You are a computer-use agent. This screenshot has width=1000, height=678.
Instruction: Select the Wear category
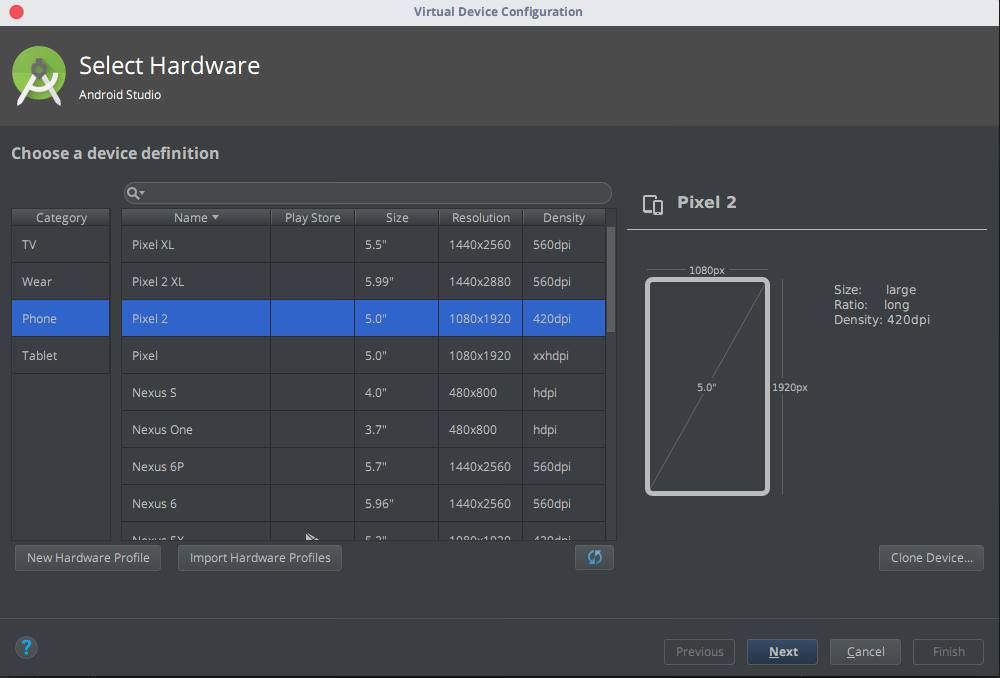61,282
